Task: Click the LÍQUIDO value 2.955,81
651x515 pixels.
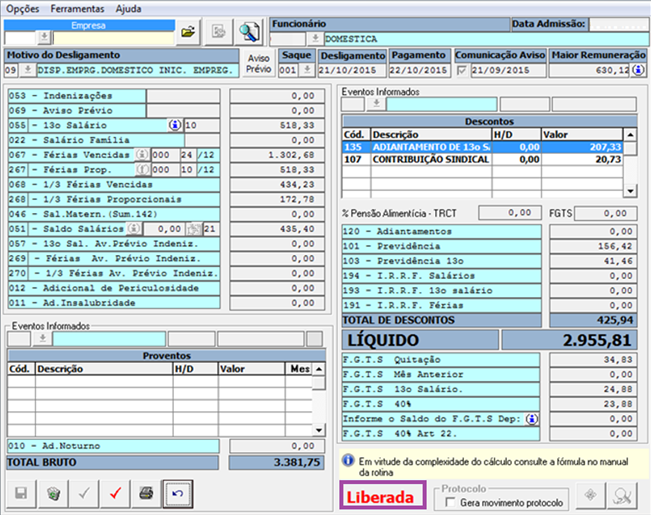Action: coord(570,340)
